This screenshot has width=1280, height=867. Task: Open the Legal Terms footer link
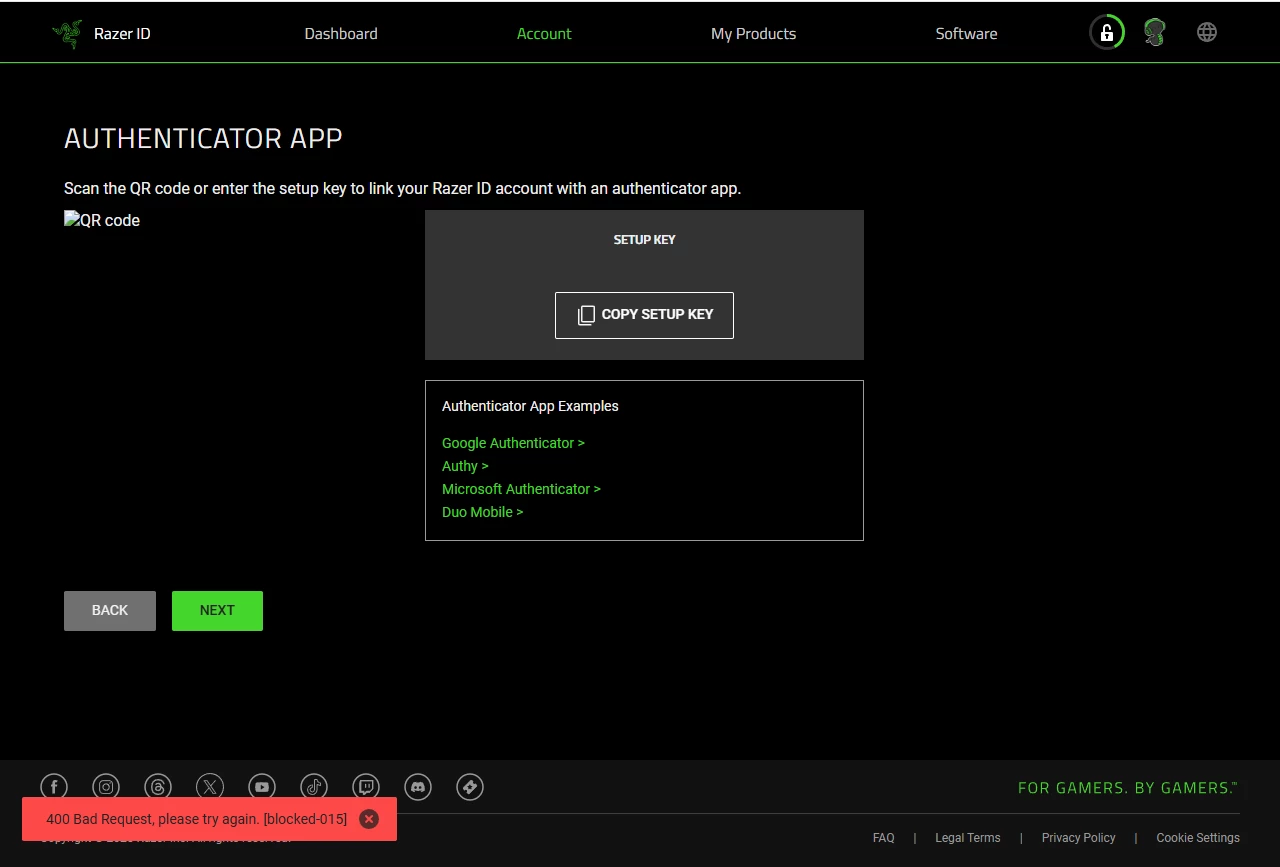click(x=968, y=838)
